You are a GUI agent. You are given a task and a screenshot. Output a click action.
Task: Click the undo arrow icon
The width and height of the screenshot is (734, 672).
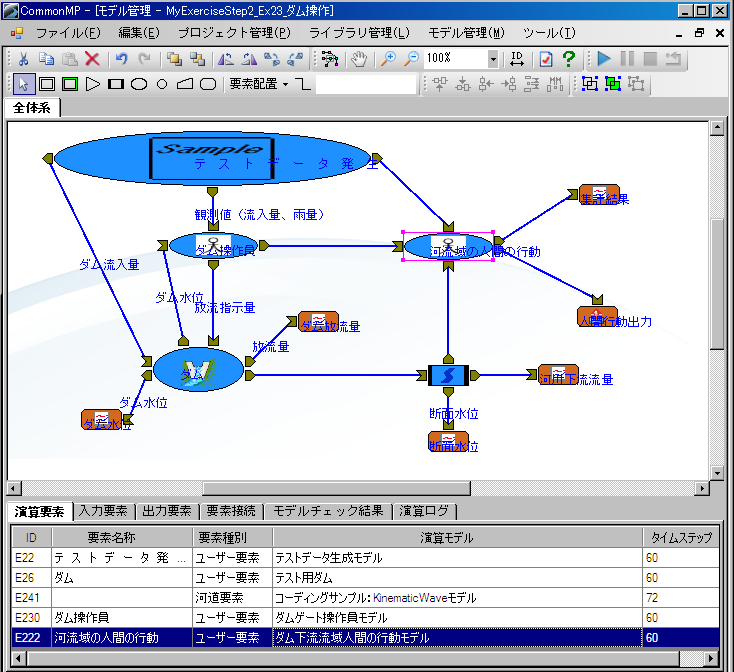(122, 59)
